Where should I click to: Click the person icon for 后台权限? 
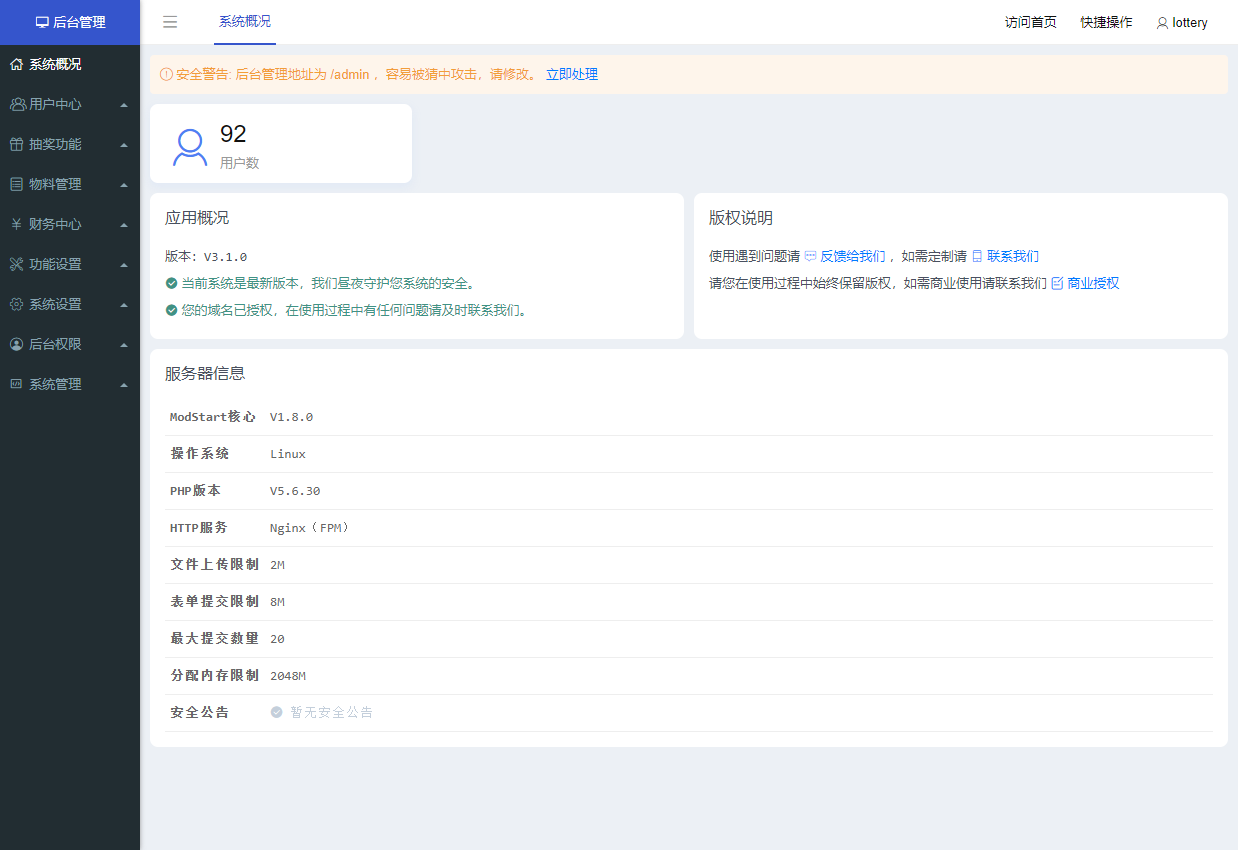click(x=17, y=344)
